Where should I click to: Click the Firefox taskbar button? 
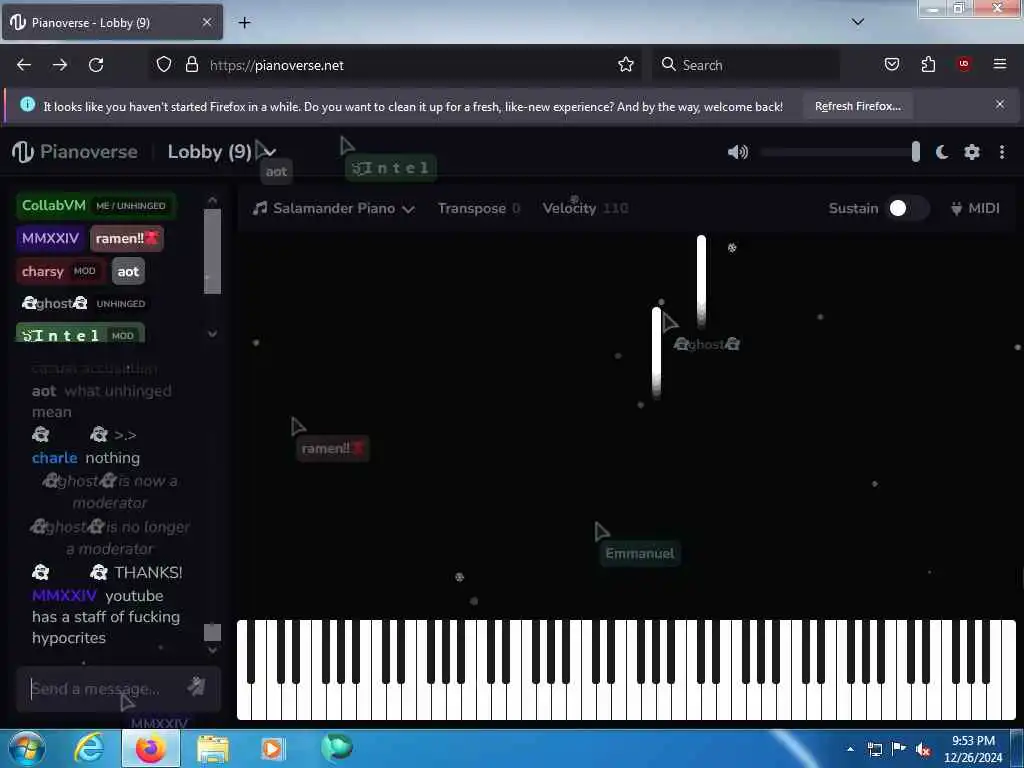pos(151,748)
